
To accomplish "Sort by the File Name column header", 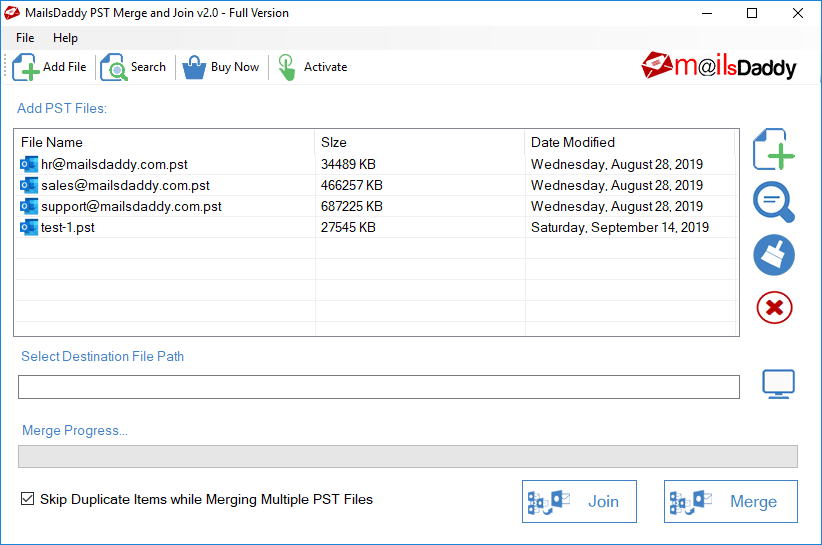I will [165, 143].
